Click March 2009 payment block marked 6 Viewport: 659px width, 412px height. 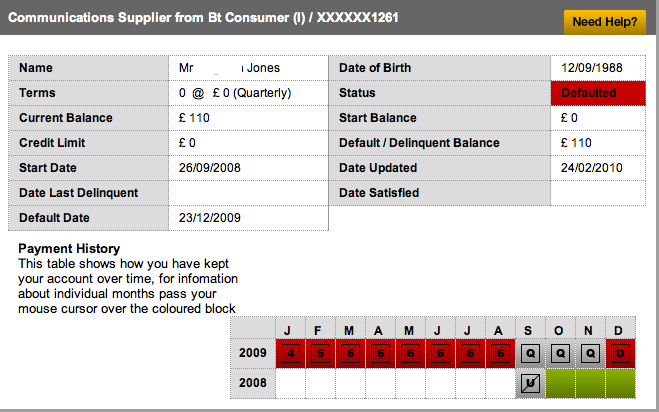350,353
